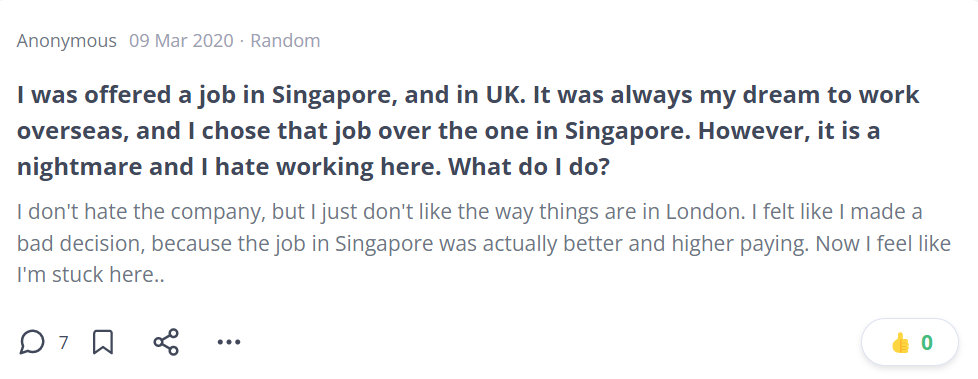
Task: Open the Anonymous author label
Action: pyautogui.click(x=67, y=41)
